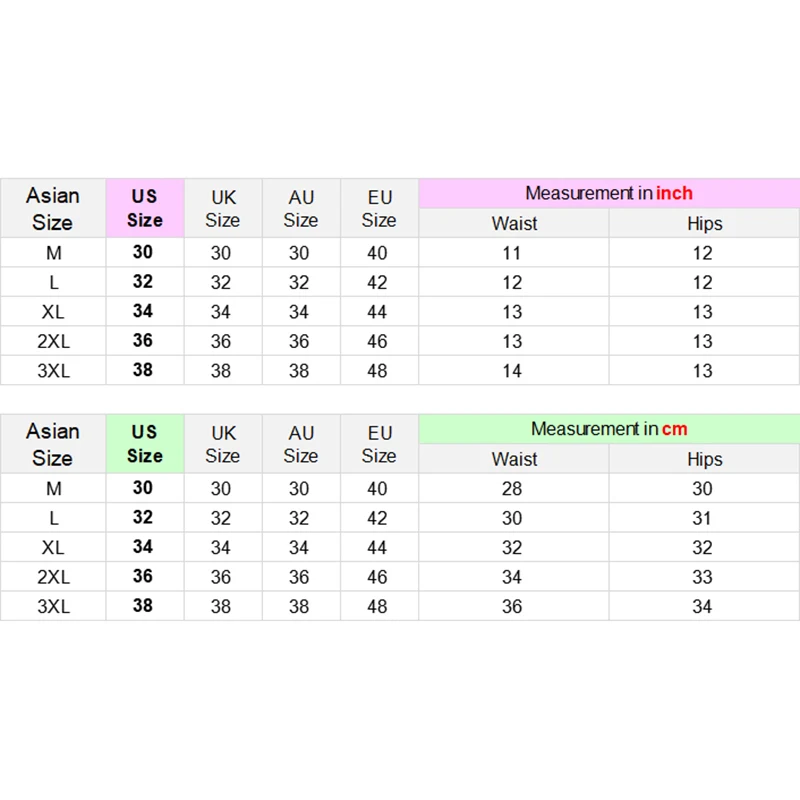Select the M row label in cm table
Image resolution: width=800 pixels, height=800 pixels.
pos(53,489)
